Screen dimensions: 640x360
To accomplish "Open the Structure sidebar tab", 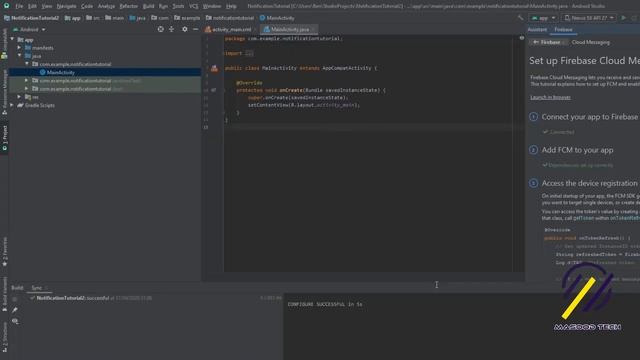I will point(4,337).
